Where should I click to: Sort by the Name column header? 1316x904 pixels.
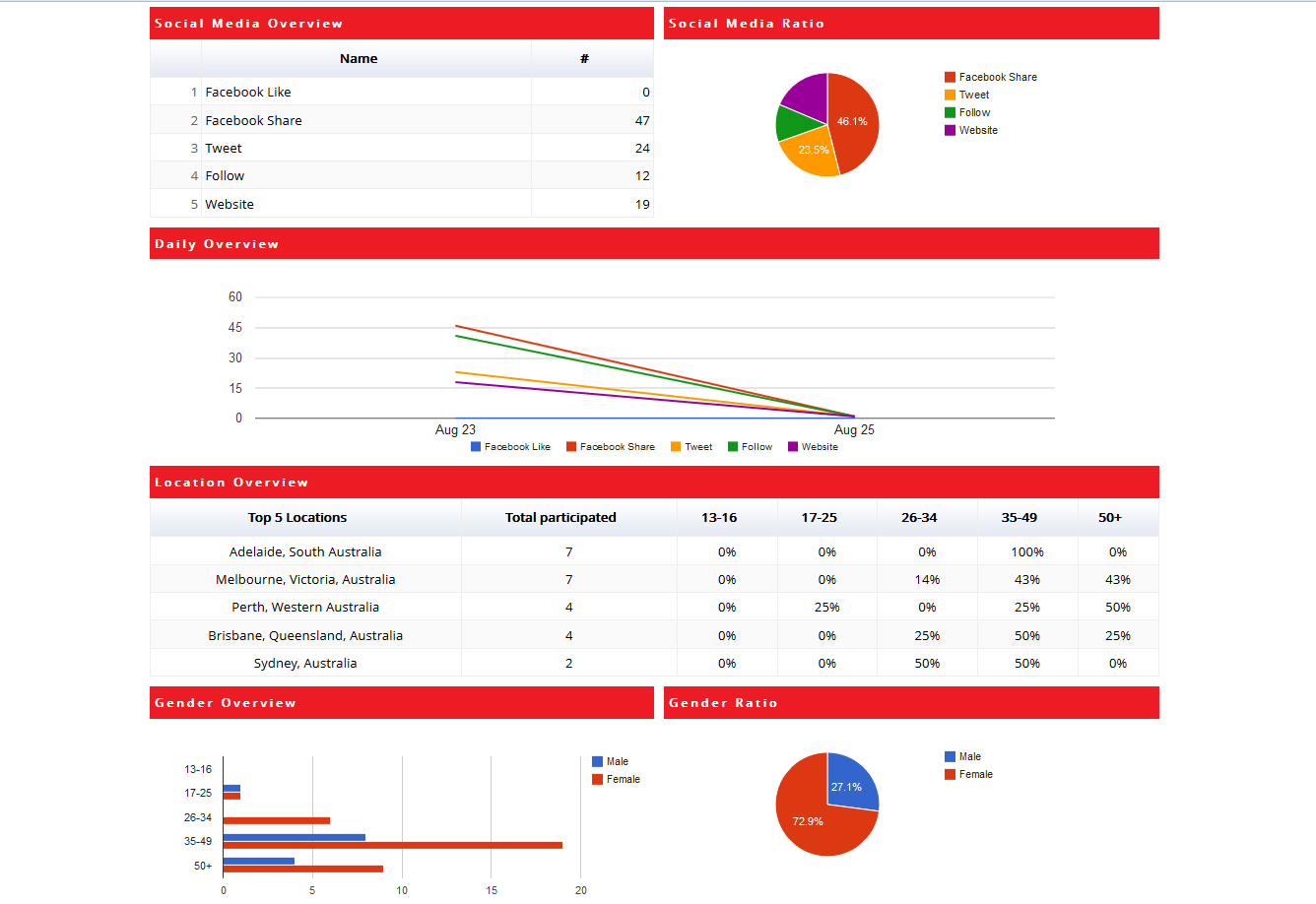(359, 59)
